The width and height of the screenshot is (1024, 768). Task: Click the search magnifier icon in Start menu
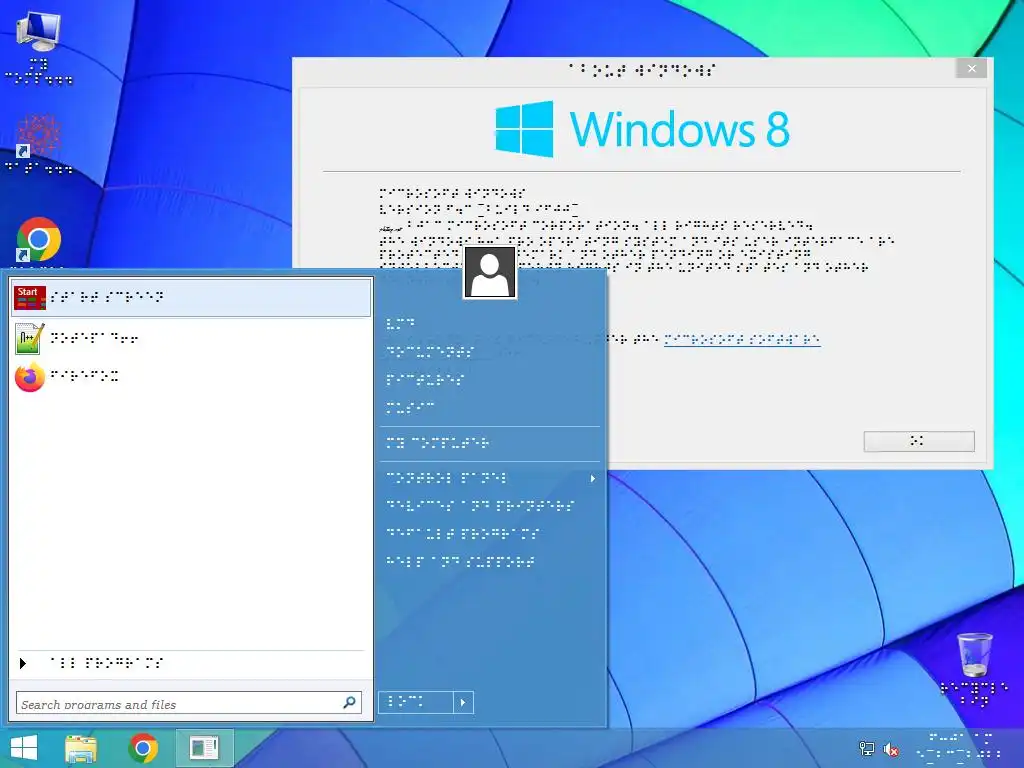[x=349, y=703]
